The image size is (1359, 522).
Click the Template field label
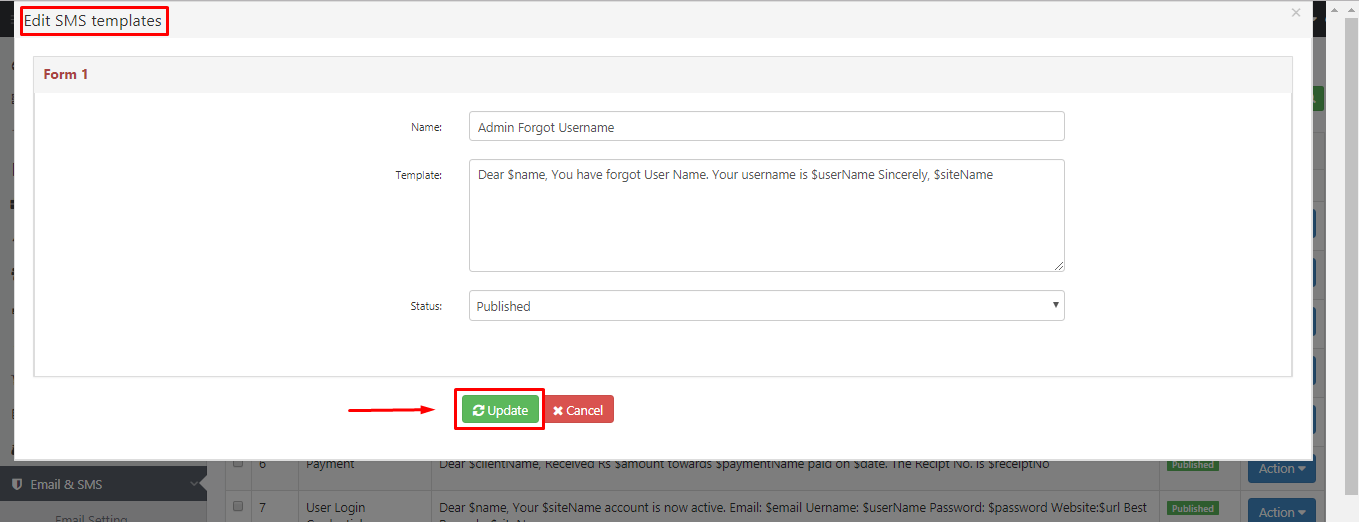(419, 175)
